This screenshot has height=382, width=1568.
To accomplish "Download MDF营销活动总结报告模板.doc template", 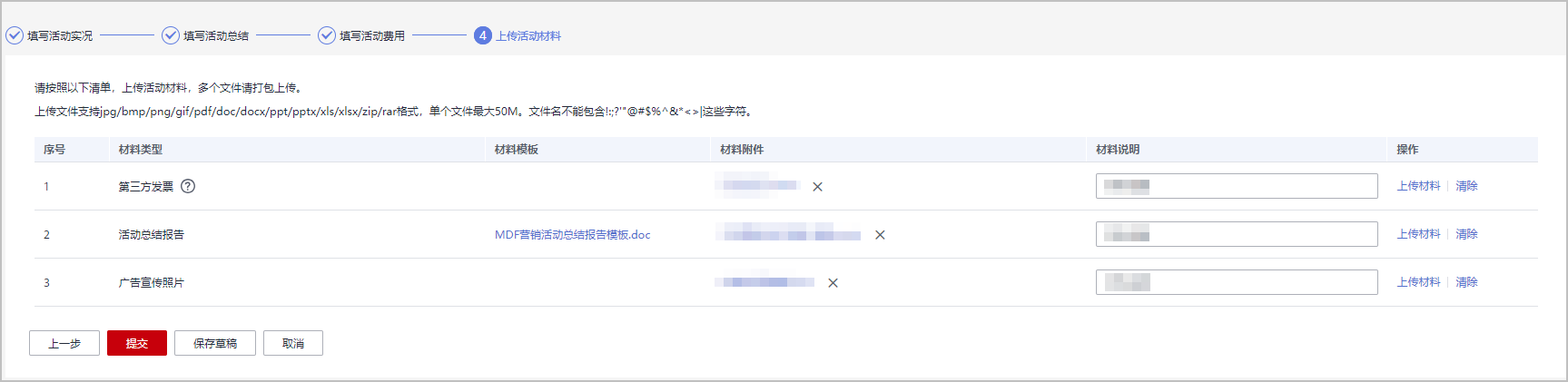I will coord(572,234).
